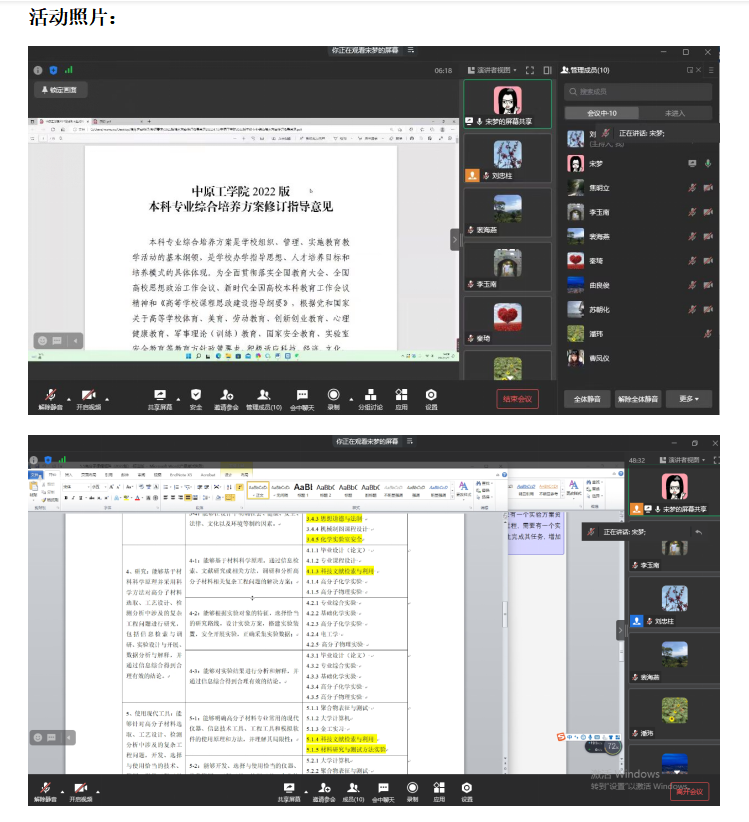Click 应用 apps icon in the upper meeting window

tap(401, 397)
